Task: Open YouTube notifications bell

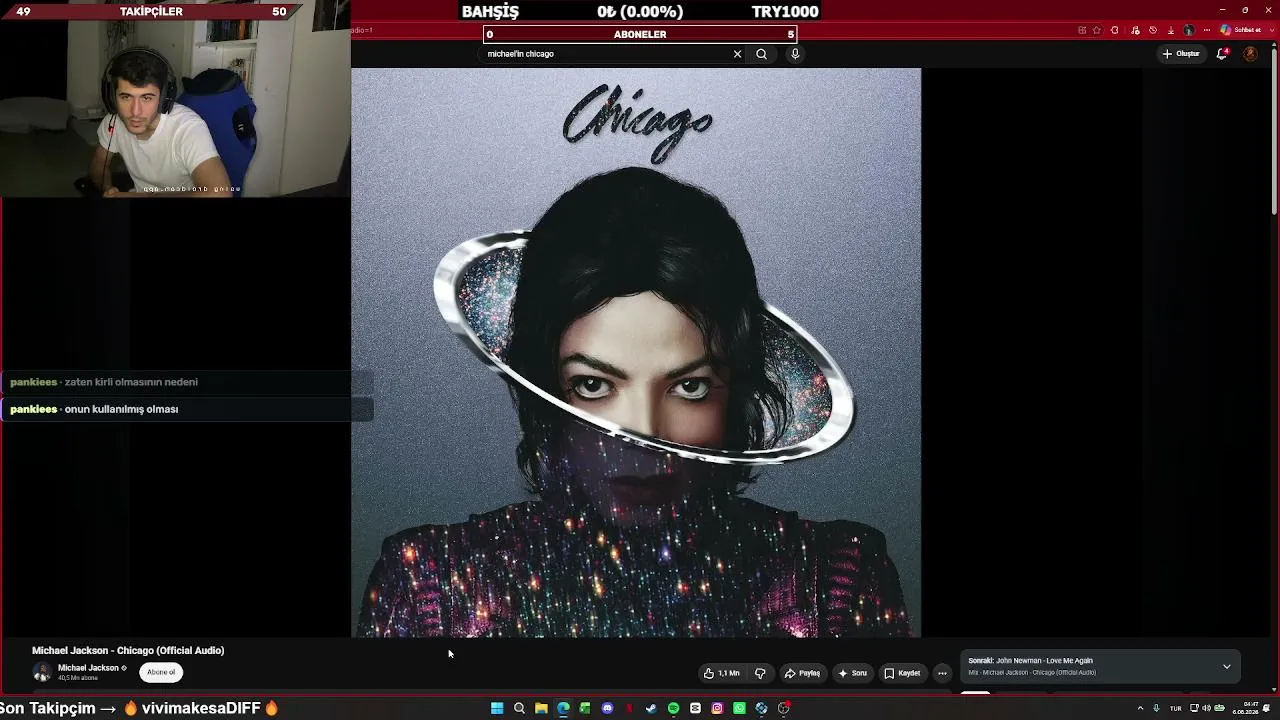Action: tap(1222, 54)
